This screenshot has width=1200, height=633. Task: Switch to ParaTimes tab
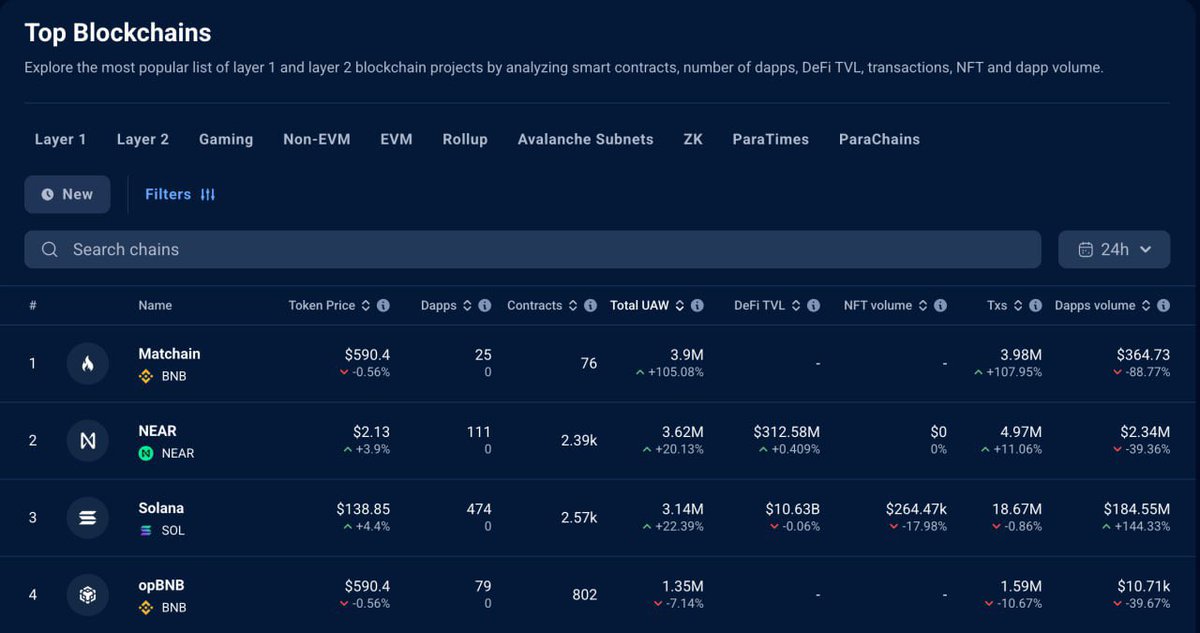(x=770, y=139)
